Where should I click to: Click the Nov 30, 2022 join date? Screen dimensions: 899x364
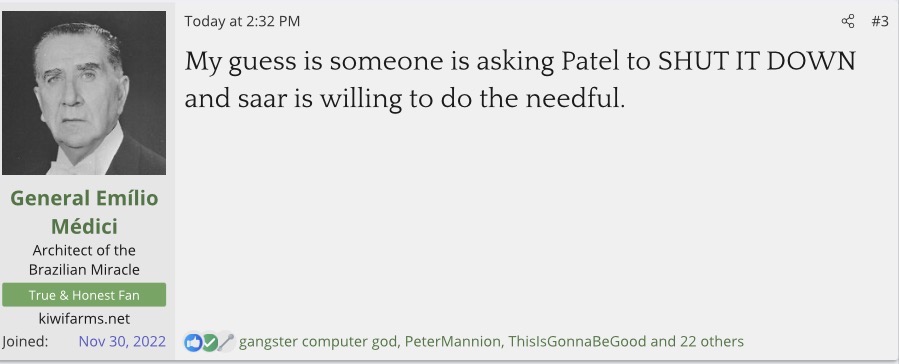(122, 342)
